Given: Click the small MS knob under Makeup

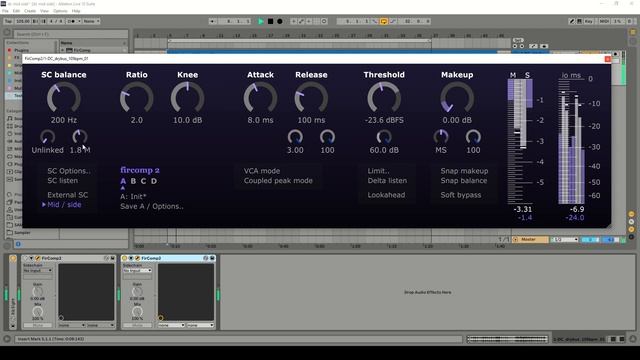Looking at the screenshot, I should coord(441,137).
